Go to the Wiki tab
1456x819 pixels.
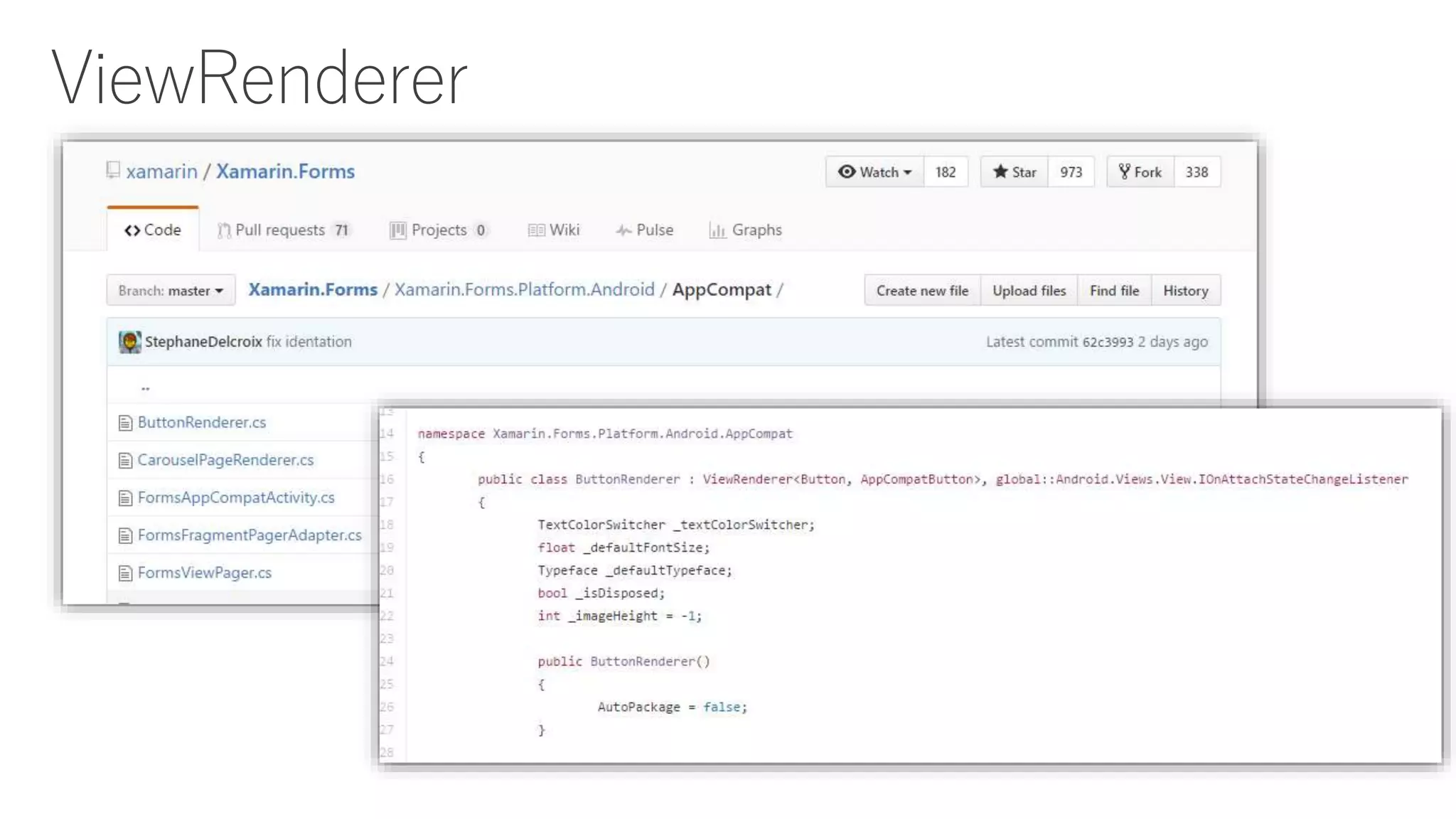[554, 230]
